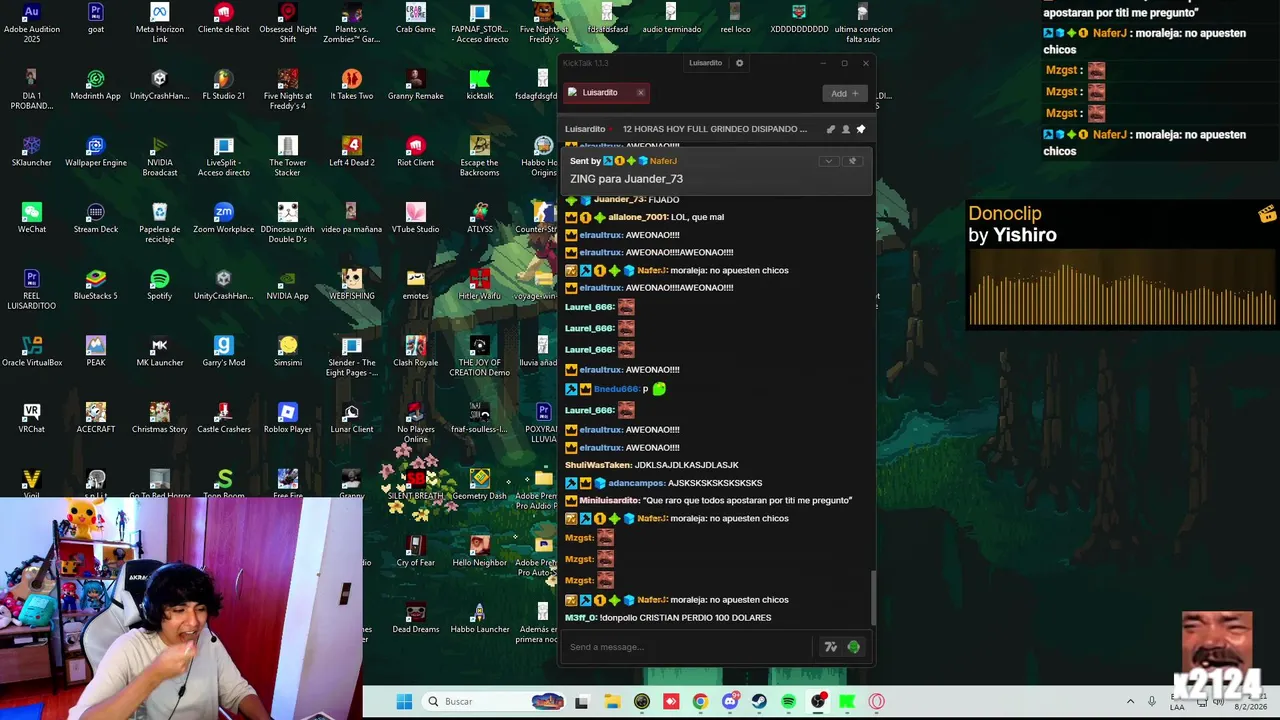This screenshot has height=720, width=1280.
Task: Open File Explorer from the taskbar
Action: click(x=612, y=701)
